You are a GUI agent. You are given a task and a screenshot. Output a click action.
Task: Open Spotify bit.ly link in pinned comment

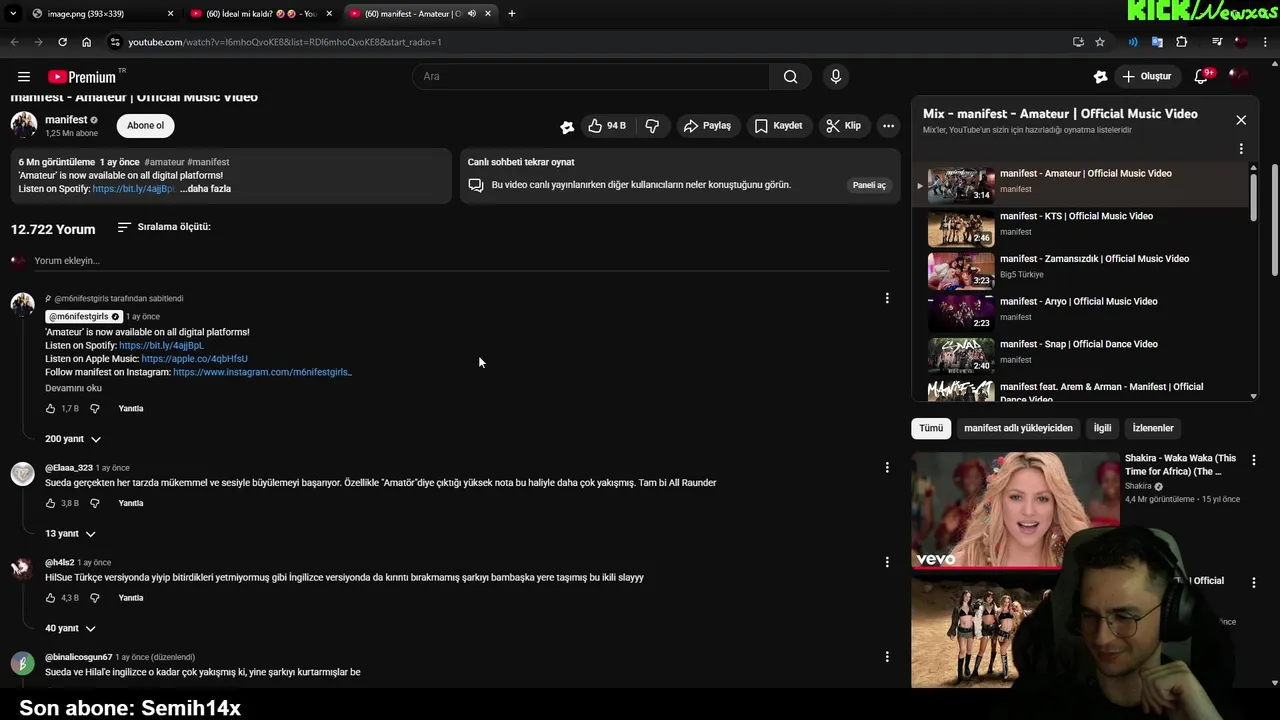[x=161, y=346]
